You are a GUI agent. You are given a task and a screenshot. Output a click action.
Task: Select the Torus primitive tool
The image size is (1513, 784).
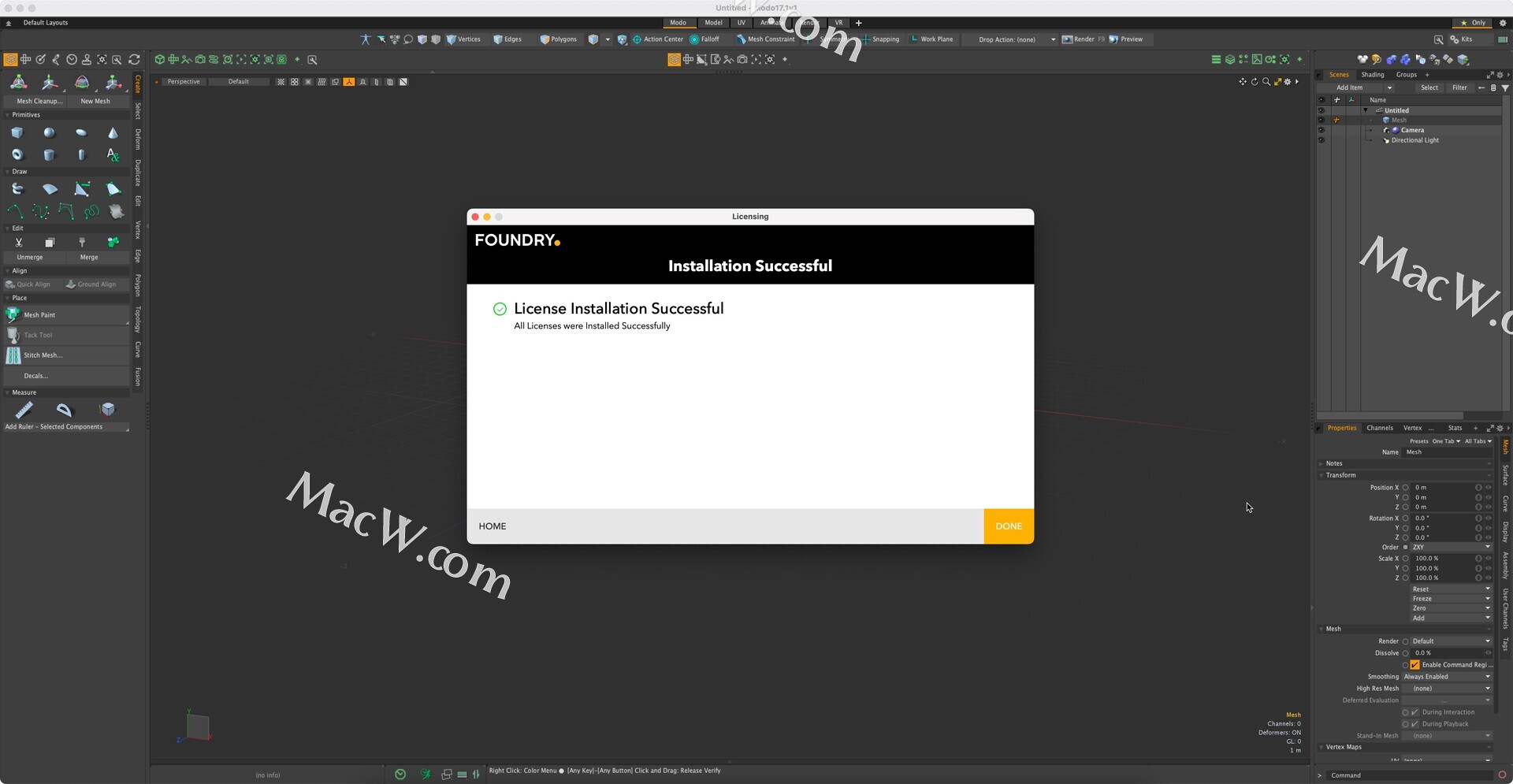[17, 154]
